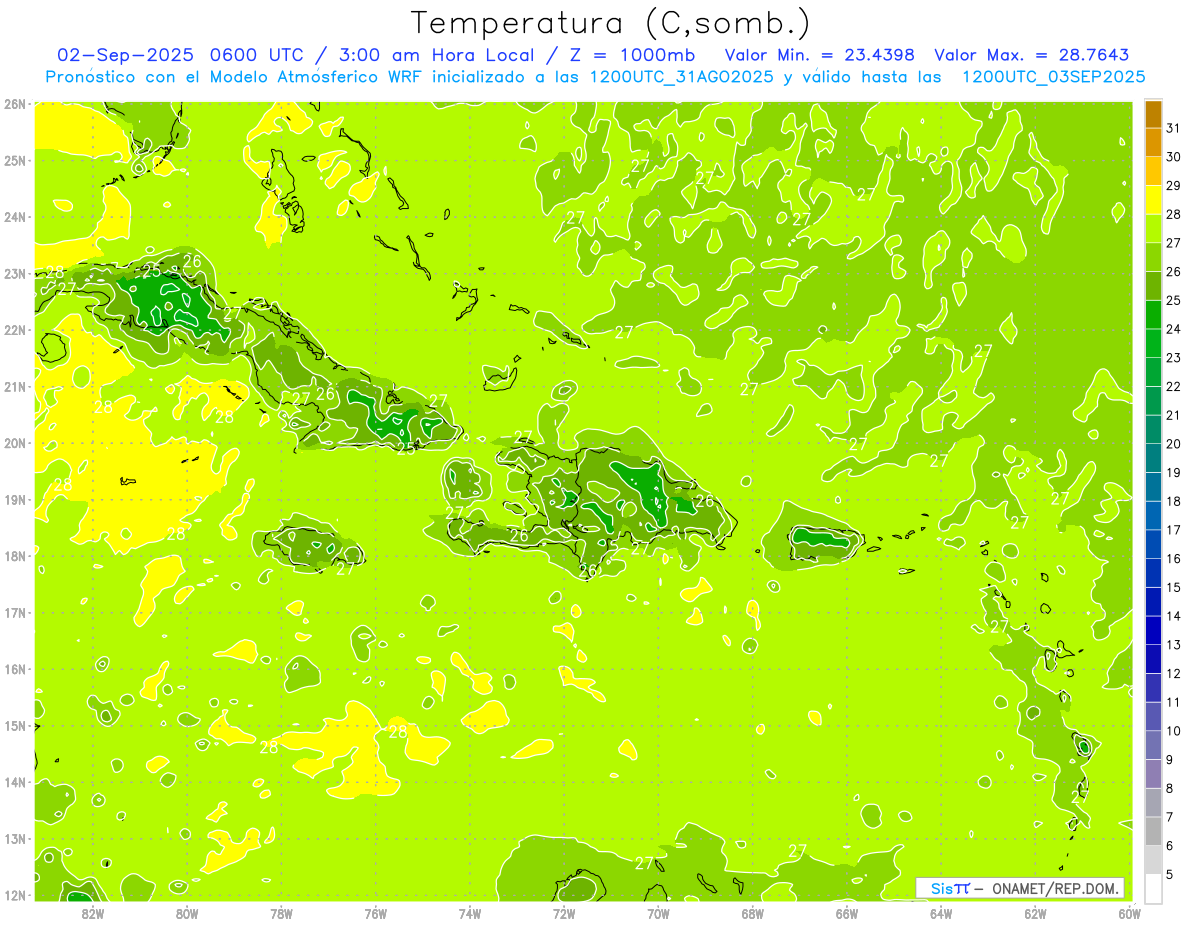Click the gray legend swatch between 6 and 7
The height and width of the screenshot is (927, 1200).
click(1153, 832)
